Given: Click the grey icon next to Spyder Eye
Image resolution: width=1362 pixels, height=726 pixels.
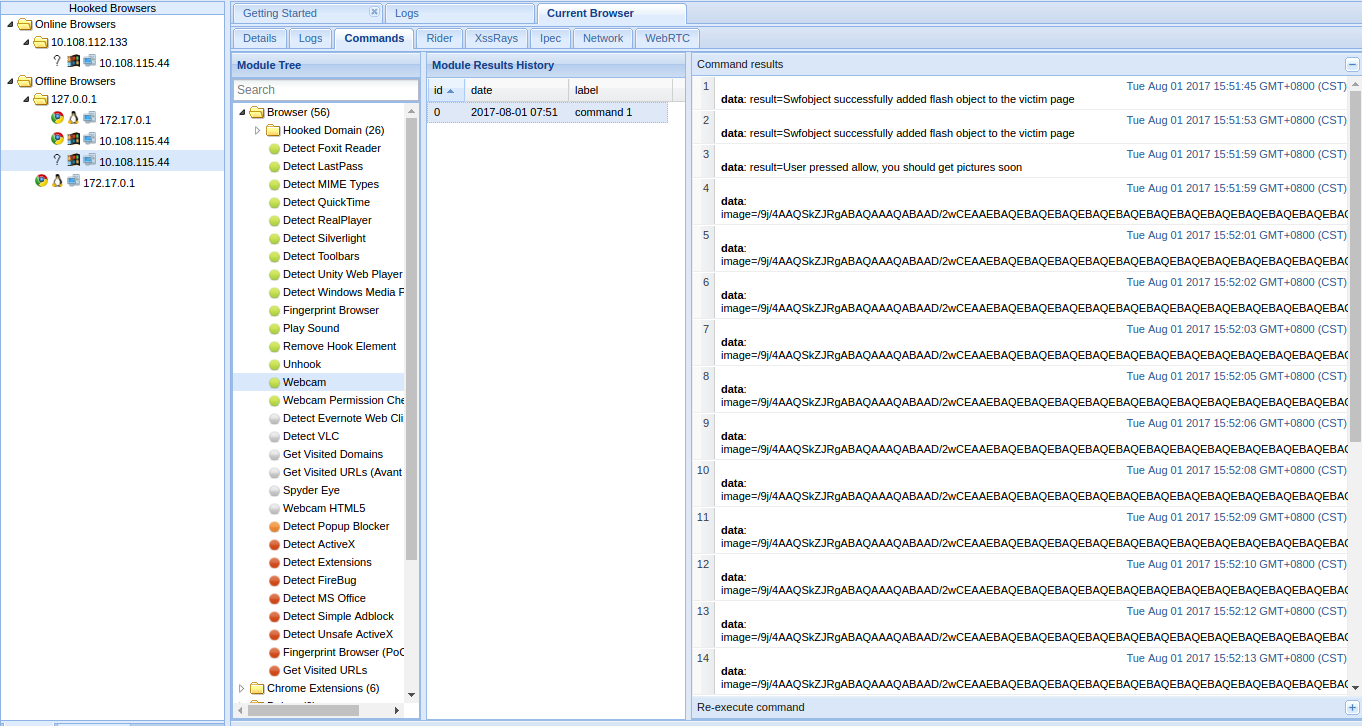Looking at the screenshot, I should click(275, 490).
